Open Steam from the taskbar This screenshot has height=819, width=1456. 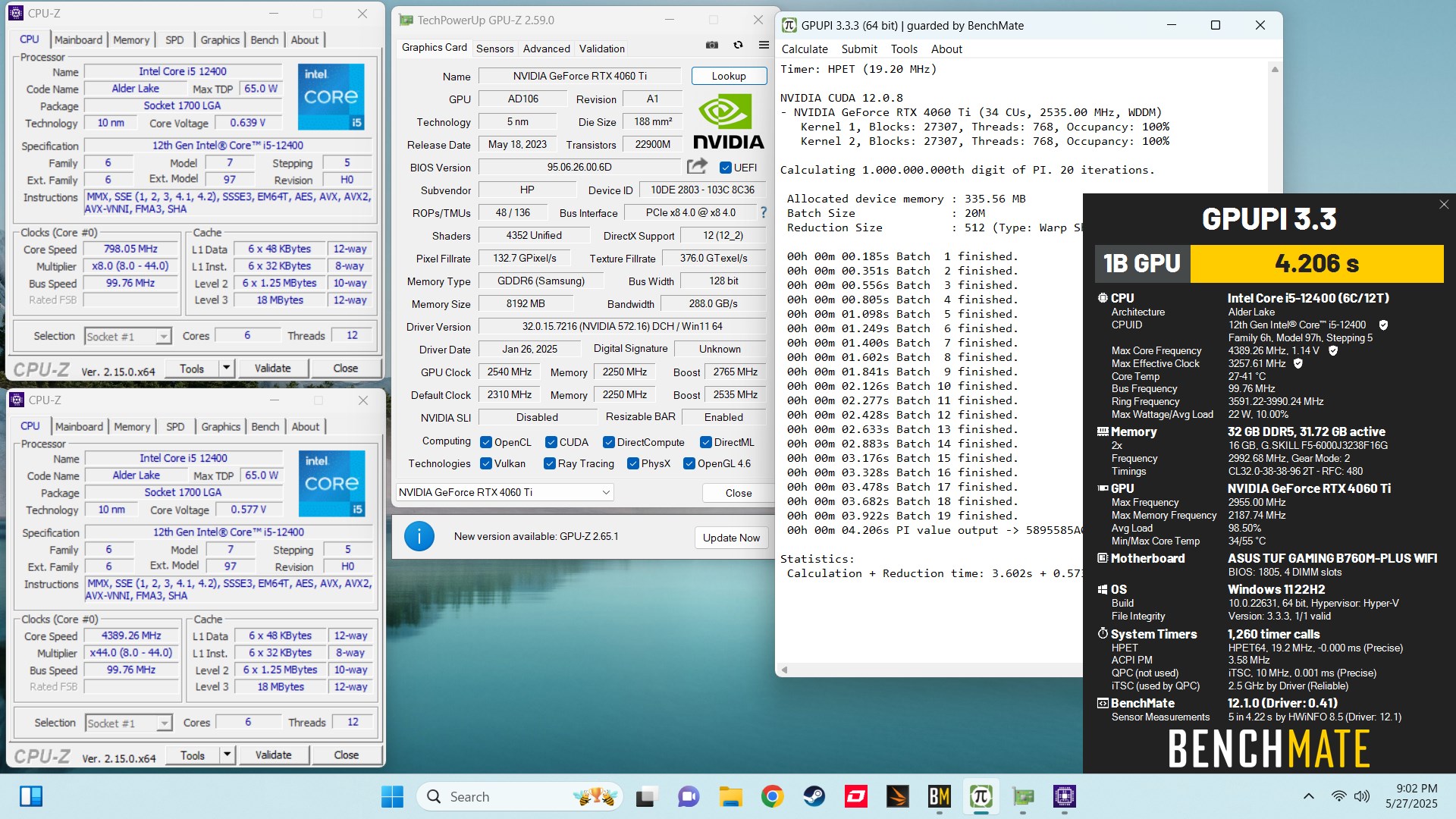(x=814, y=796)
